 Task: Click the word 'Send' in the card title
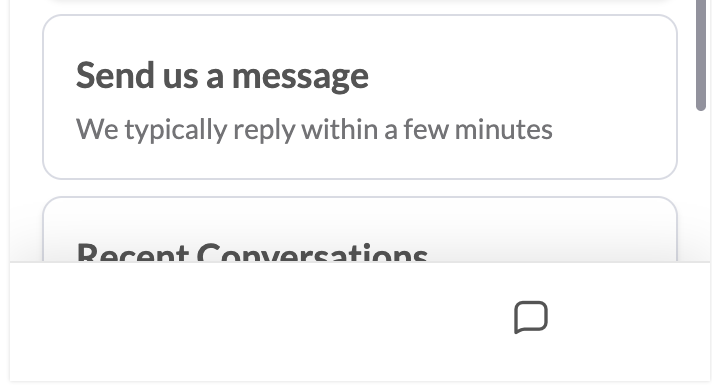tap(115, 75)
